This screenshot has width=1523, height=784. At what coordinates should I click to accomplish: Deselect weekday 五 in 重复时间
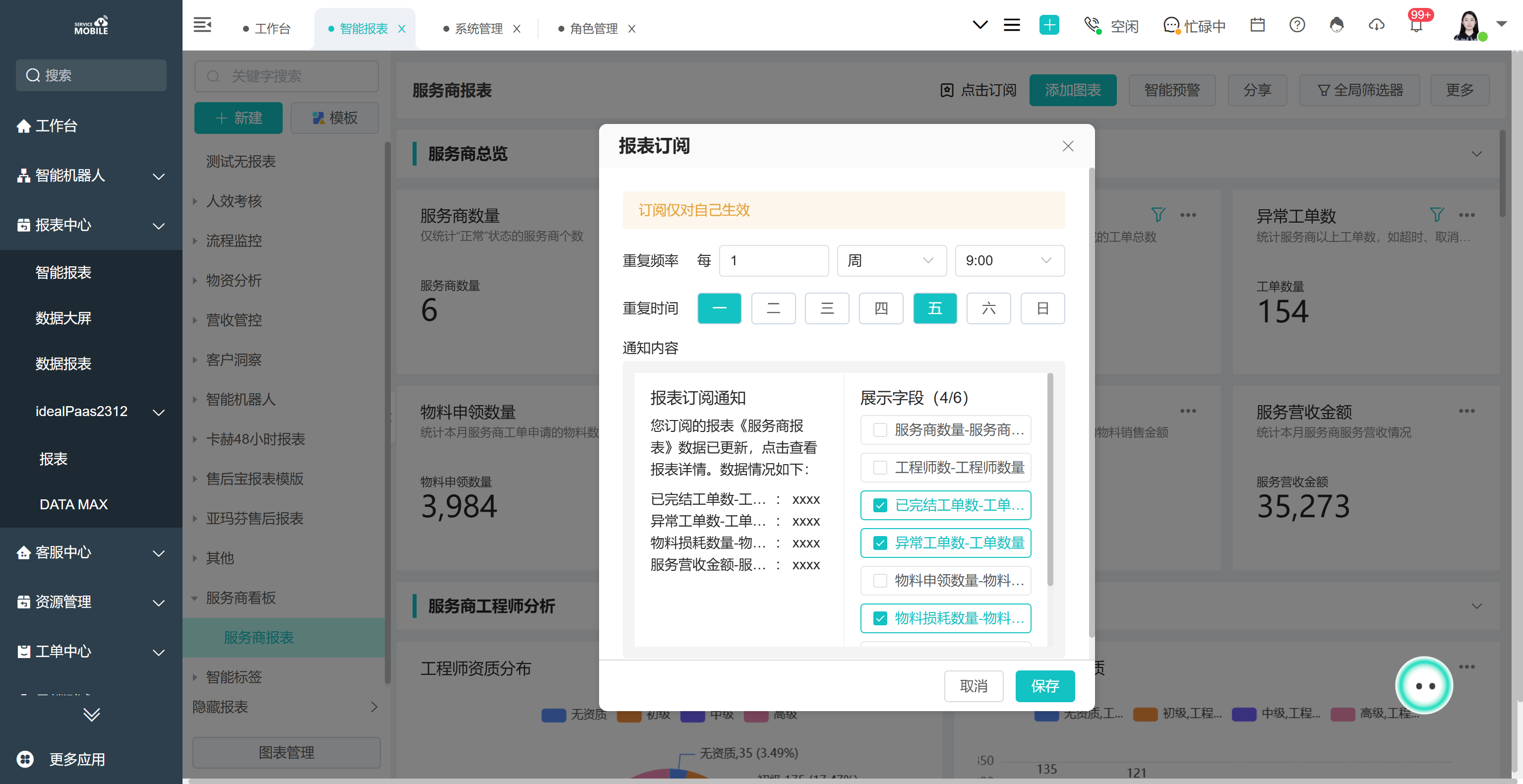point(935,308)
